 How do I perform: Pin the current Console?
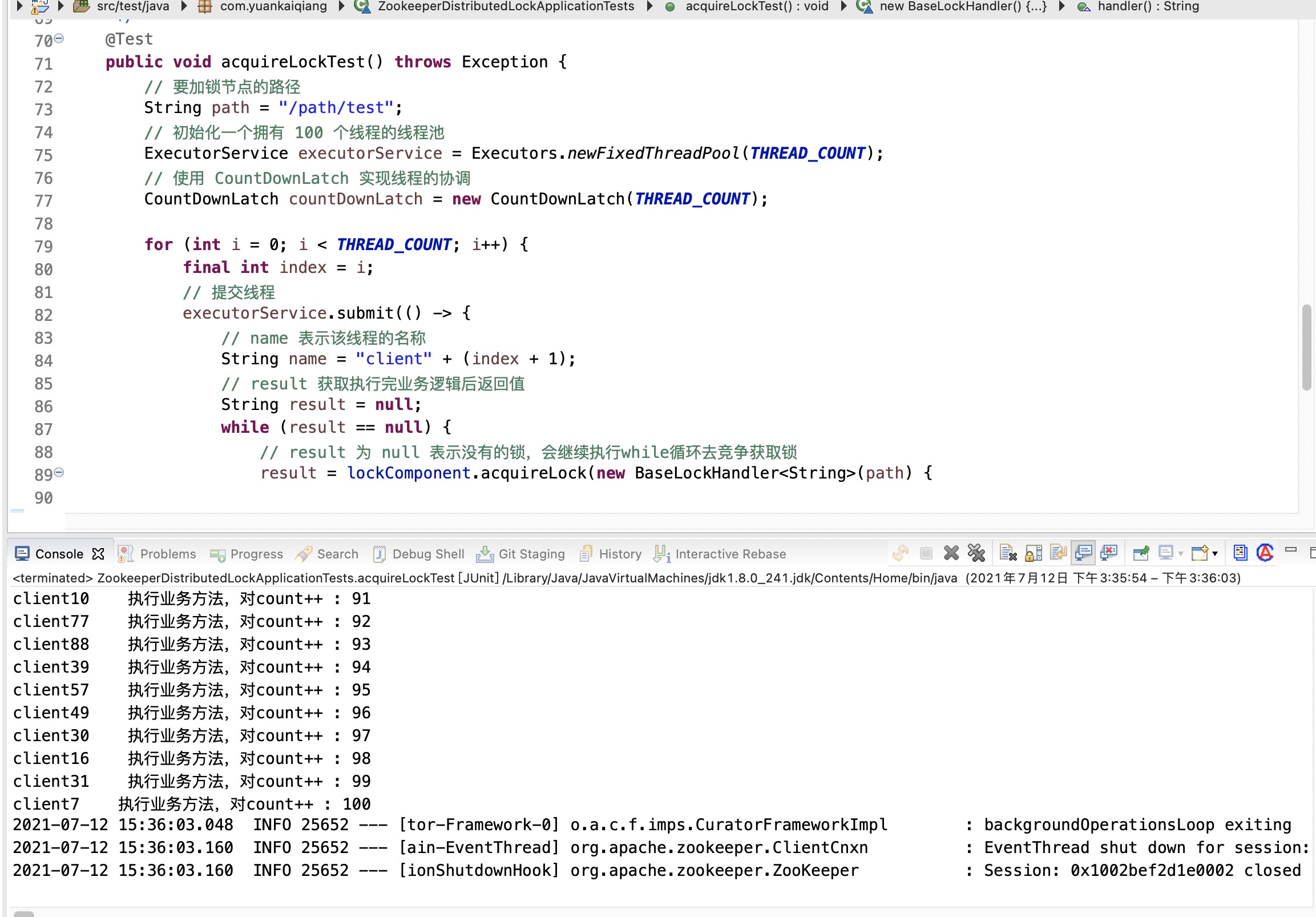(x=1141, y=553)
